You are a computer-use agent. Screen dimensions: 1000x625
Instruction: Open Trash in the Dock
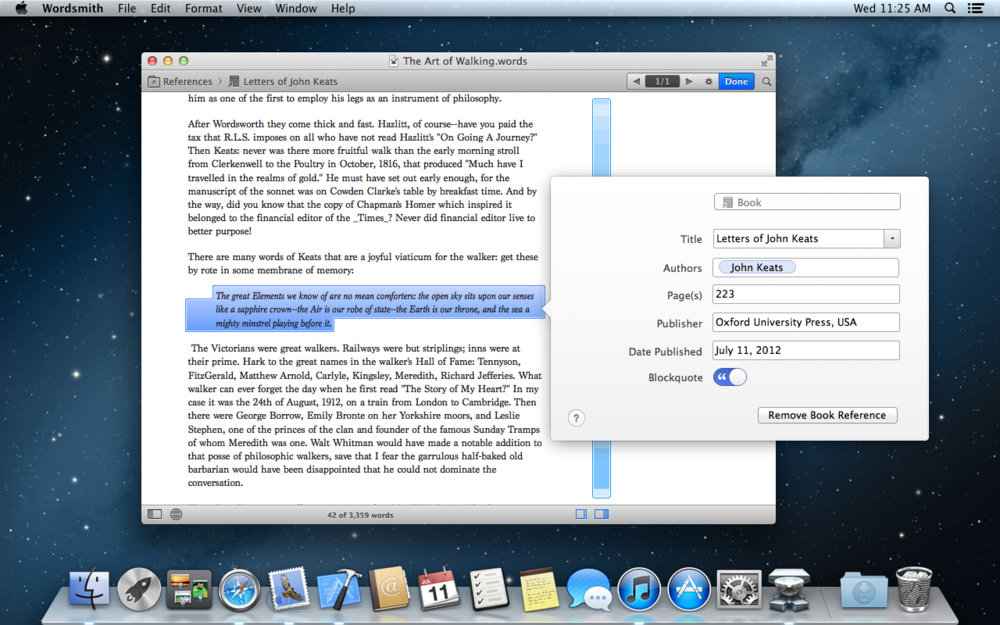click(x=914, y=589)
